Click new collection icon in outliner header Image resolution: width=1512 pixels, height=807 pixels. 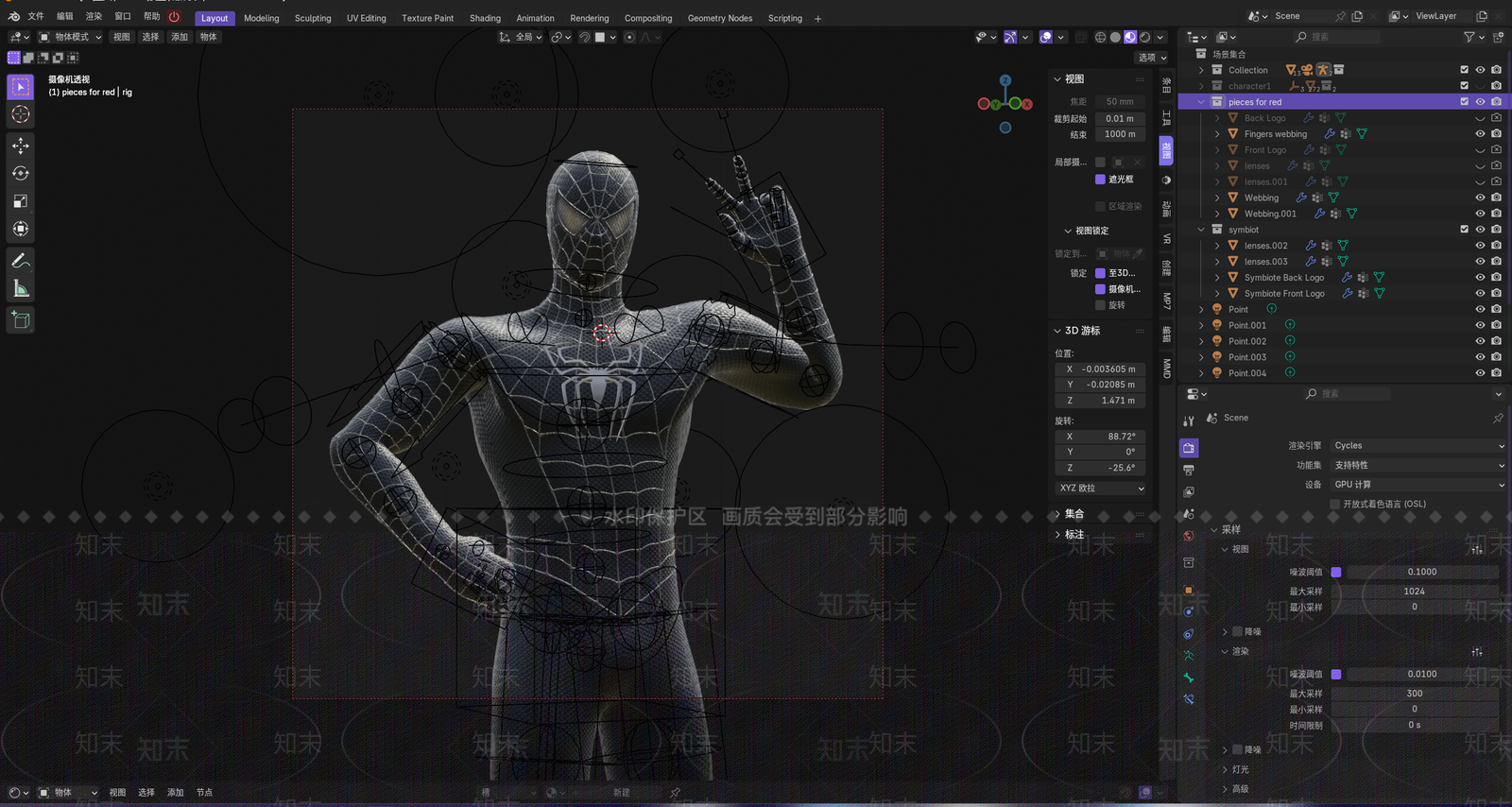point(1496,37)
